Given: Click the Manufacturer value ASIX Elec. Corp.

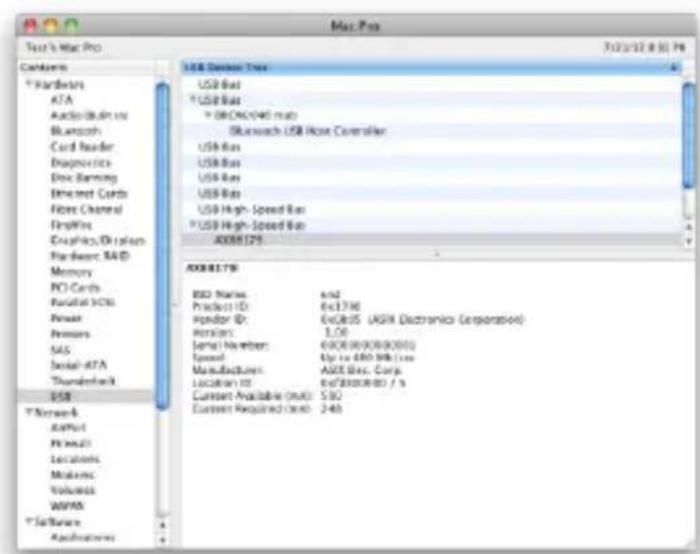Looking at the screenshot, I should [361, 370].
